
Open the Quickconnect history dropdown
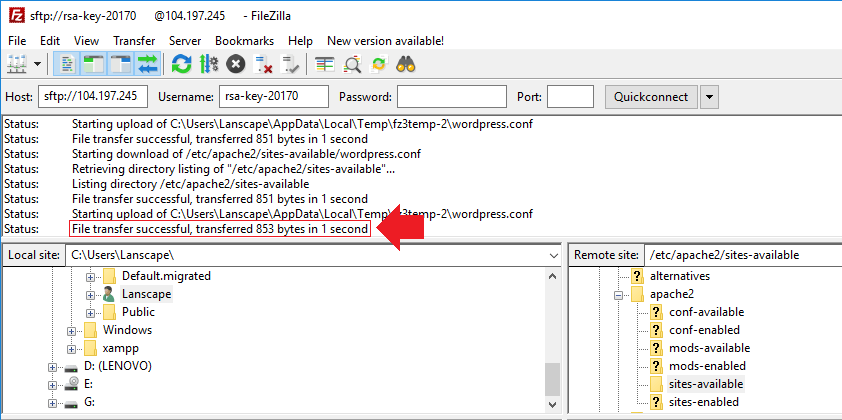click(x=710, y=97)
